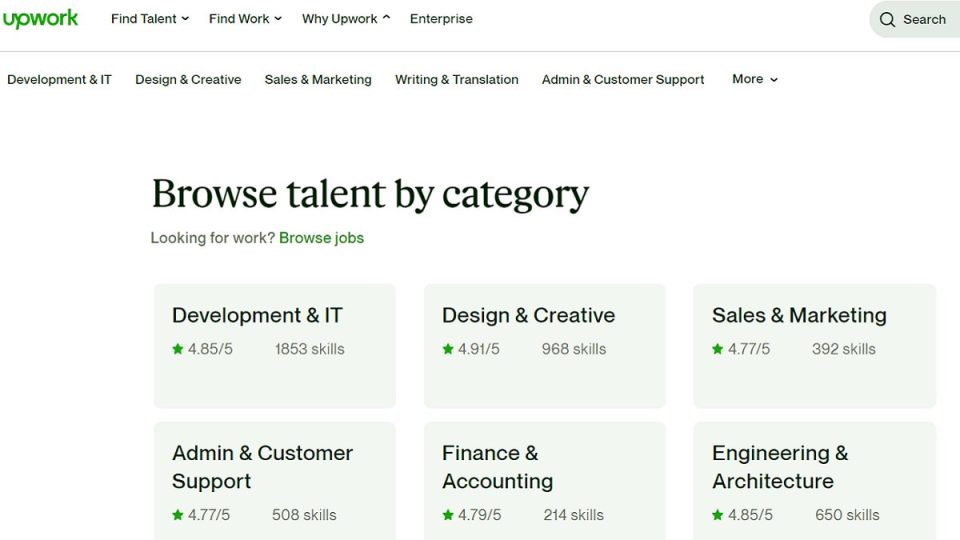Click the star rating on Engineering & Architecture card

coord(742,515)
